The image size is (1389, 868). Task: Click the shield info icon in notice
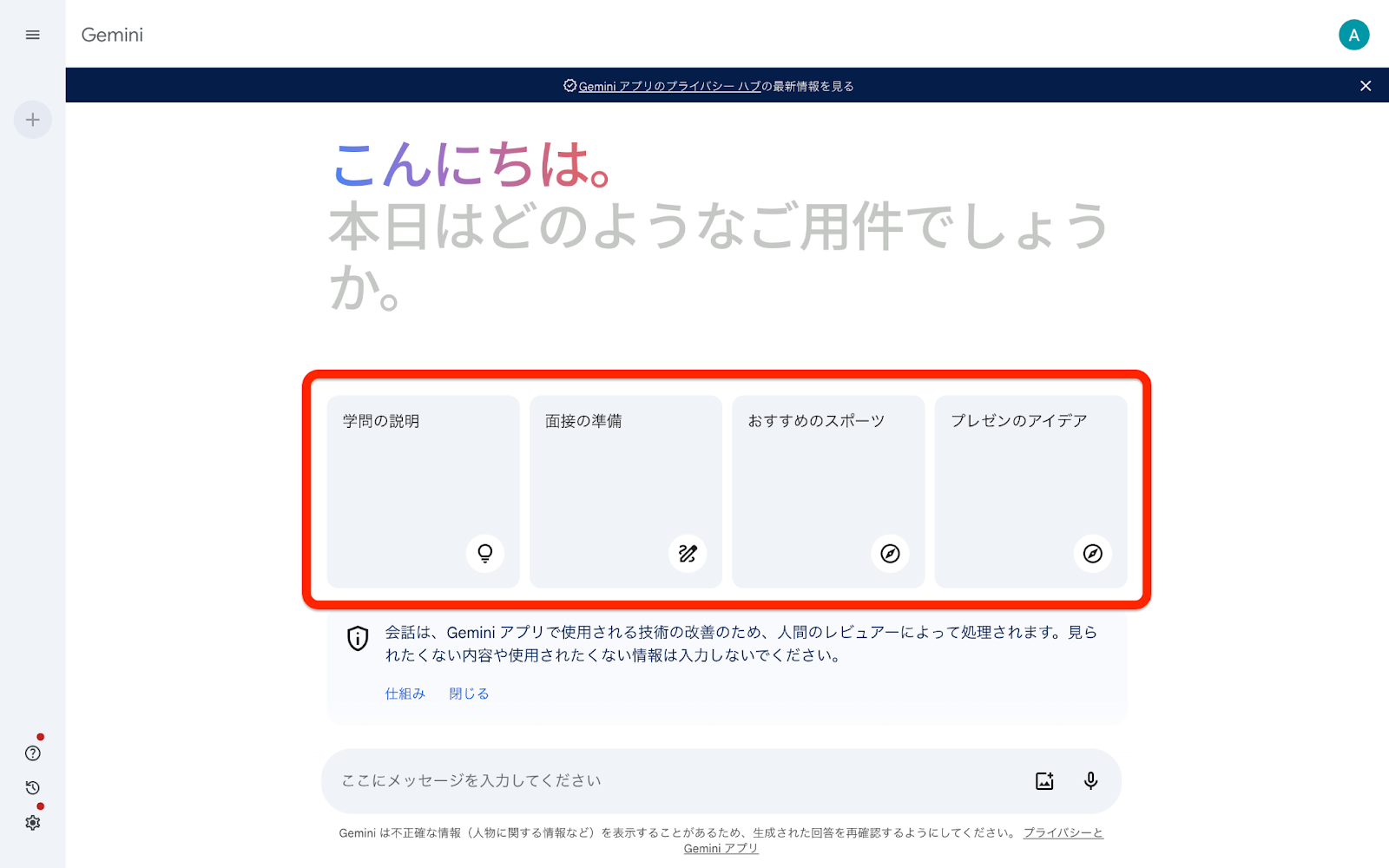(x=358, y=638)
